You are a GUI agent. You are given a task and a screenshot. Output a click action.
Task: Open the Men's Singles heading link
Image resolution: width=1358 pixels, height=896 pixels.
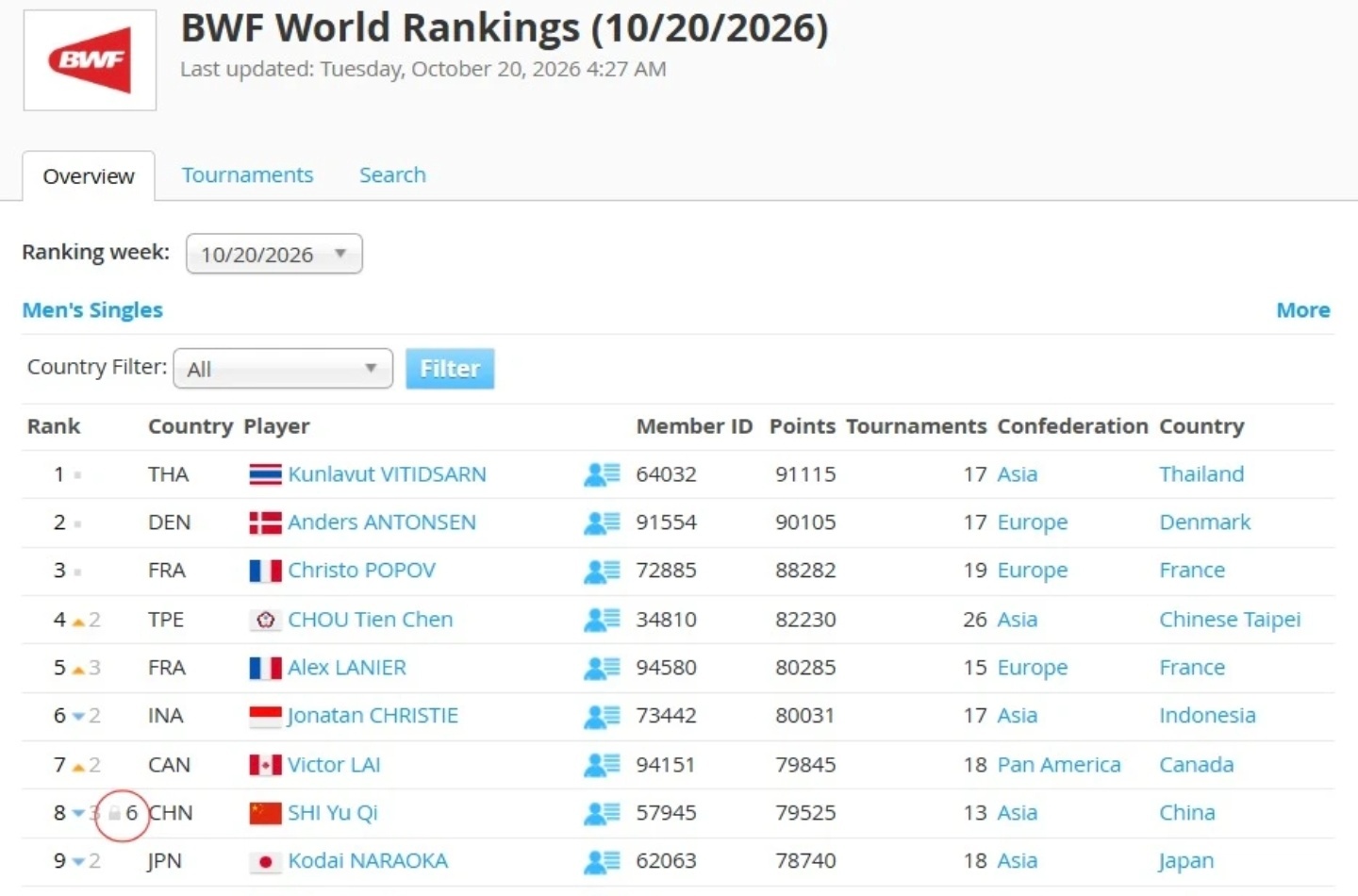click(92, 310)
